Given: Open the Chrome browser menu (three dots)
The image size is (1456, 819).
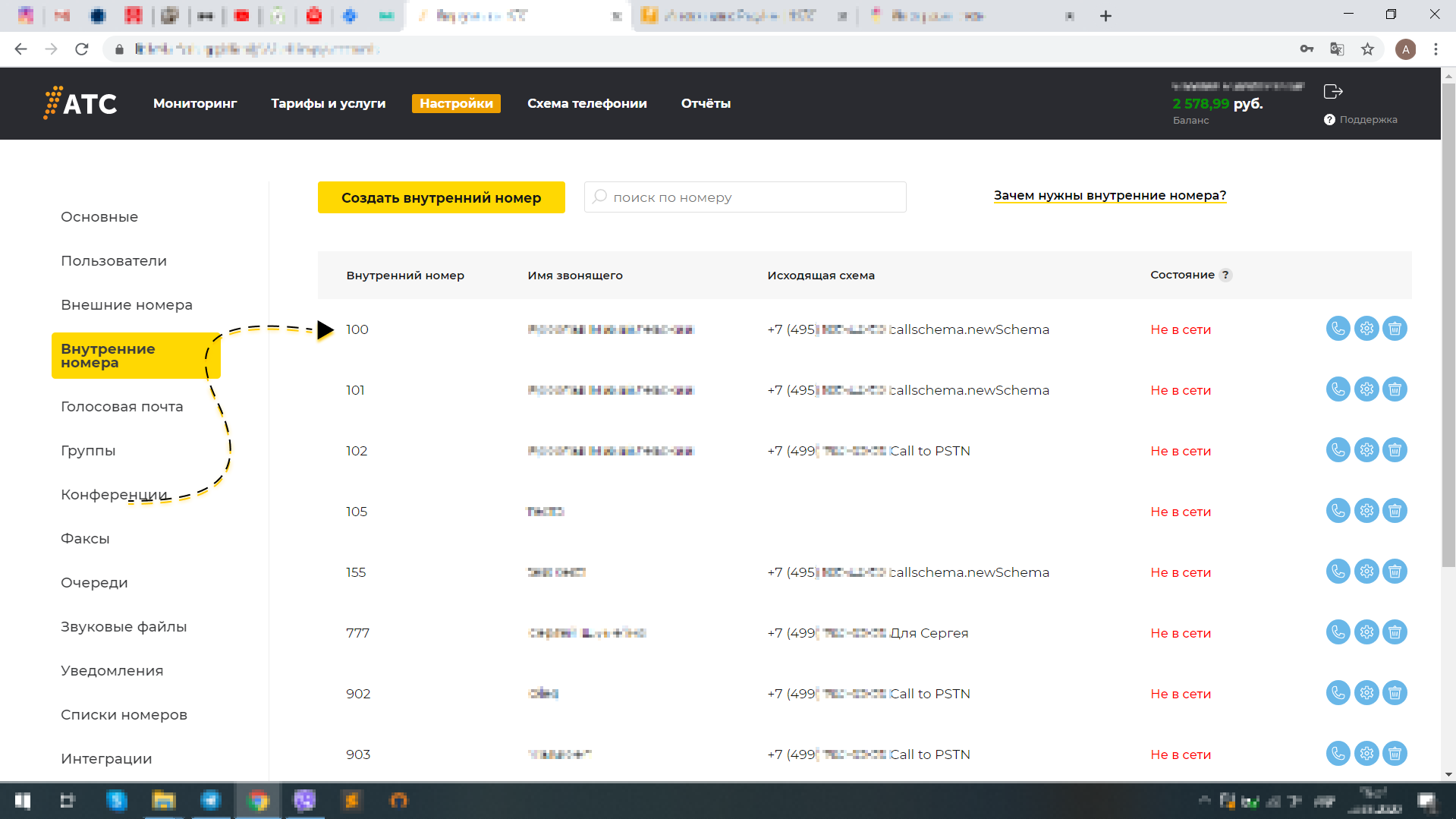Looking at the screenshot, I should click(1436, 49).
